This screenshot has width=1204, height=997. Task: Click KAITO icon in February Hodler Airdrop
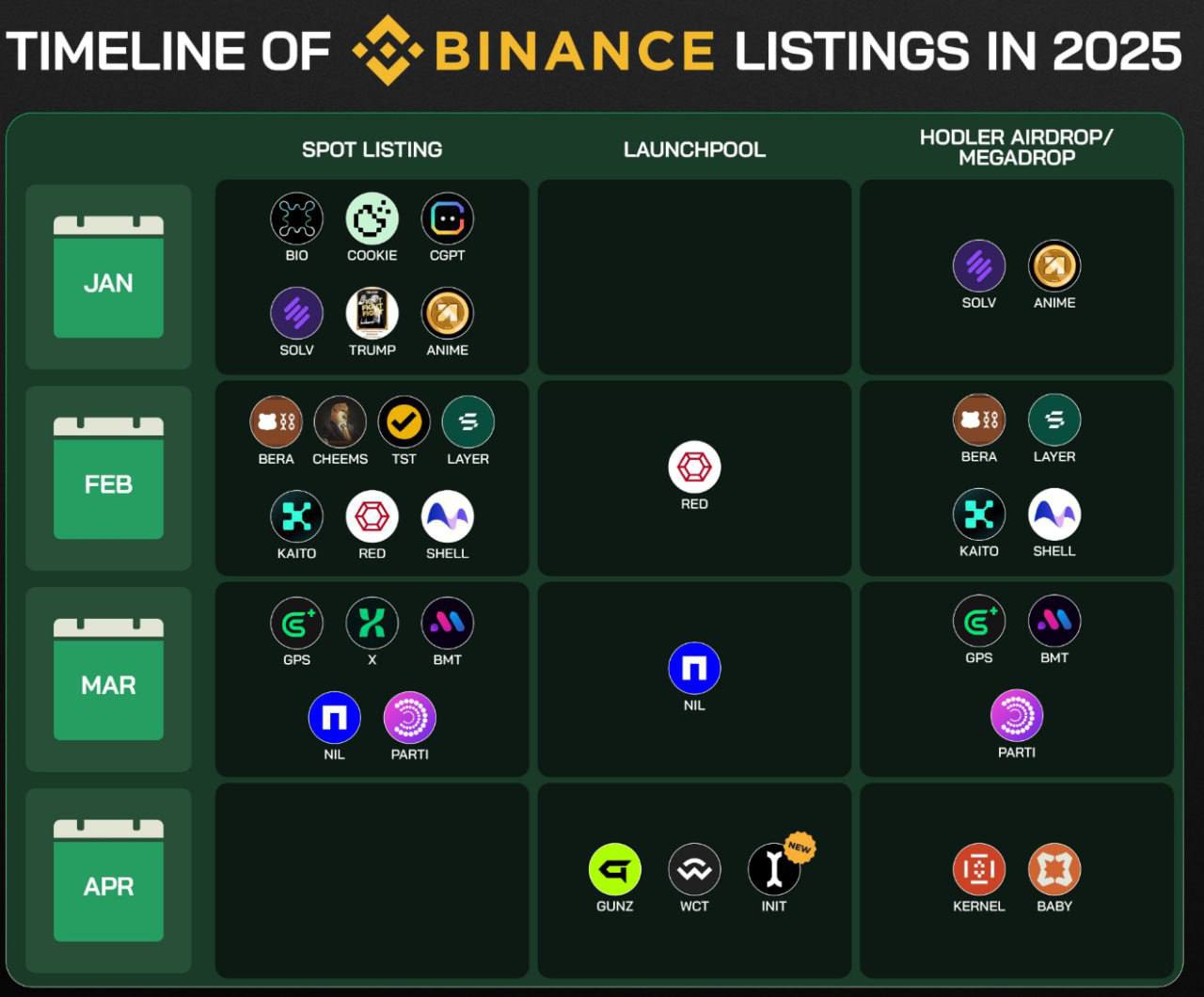(x=979, y=514)
